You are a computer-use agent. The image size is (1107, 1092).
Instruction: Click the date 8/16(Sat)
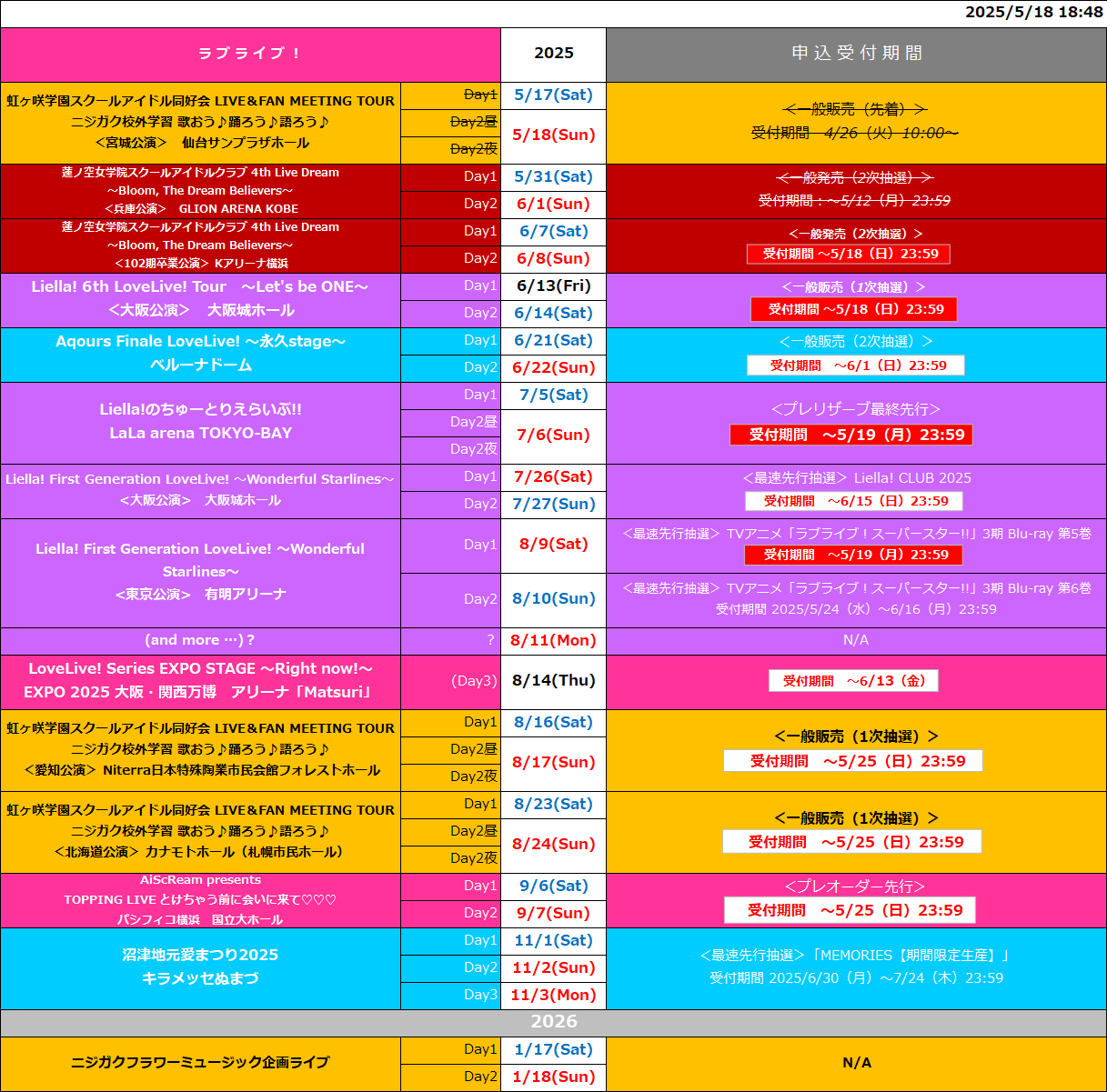[553, 723]
